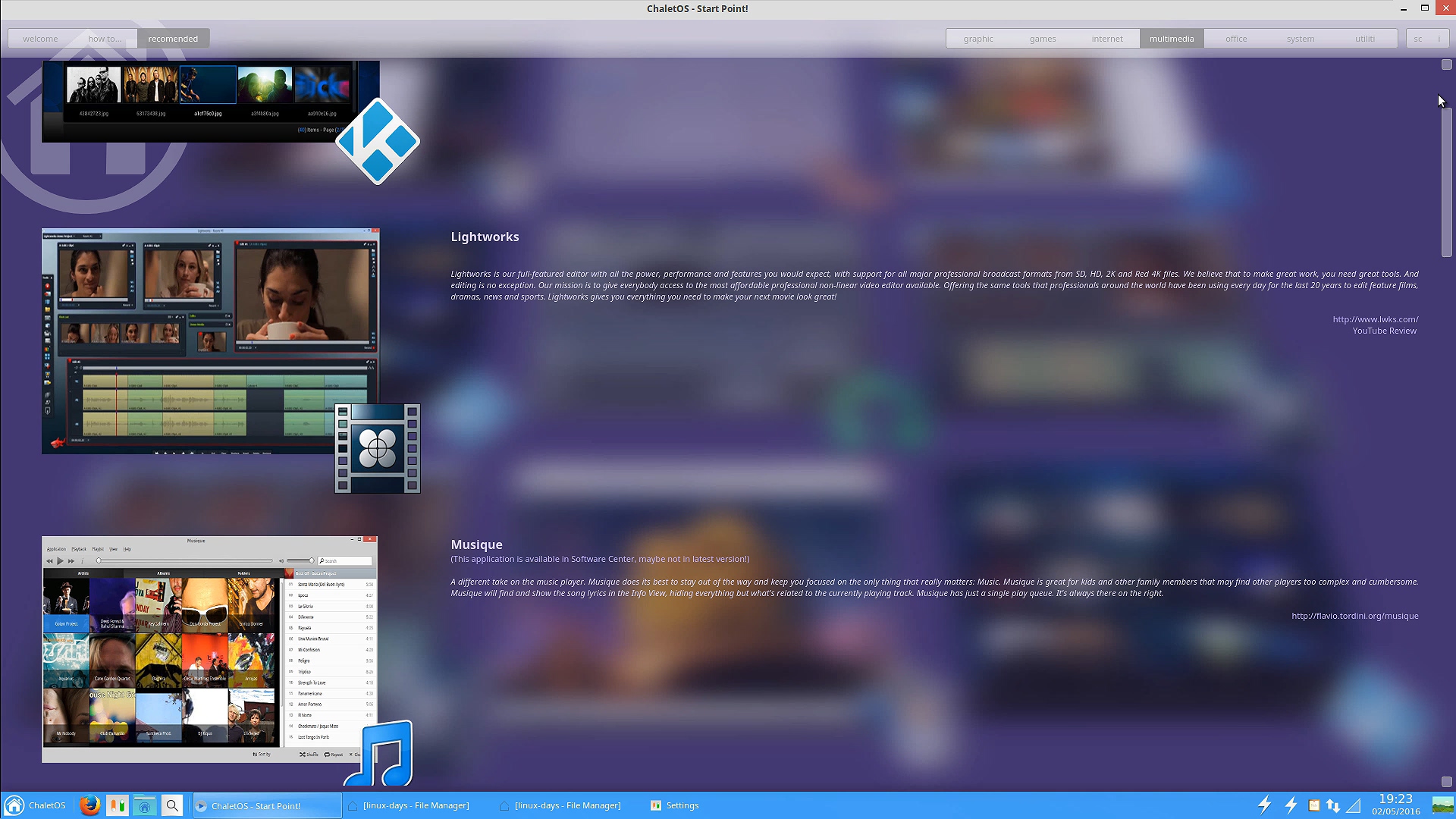Click the signal-strength triangle tray icon
Screen dimensions: 1456x819
(x=1354, y=805)
